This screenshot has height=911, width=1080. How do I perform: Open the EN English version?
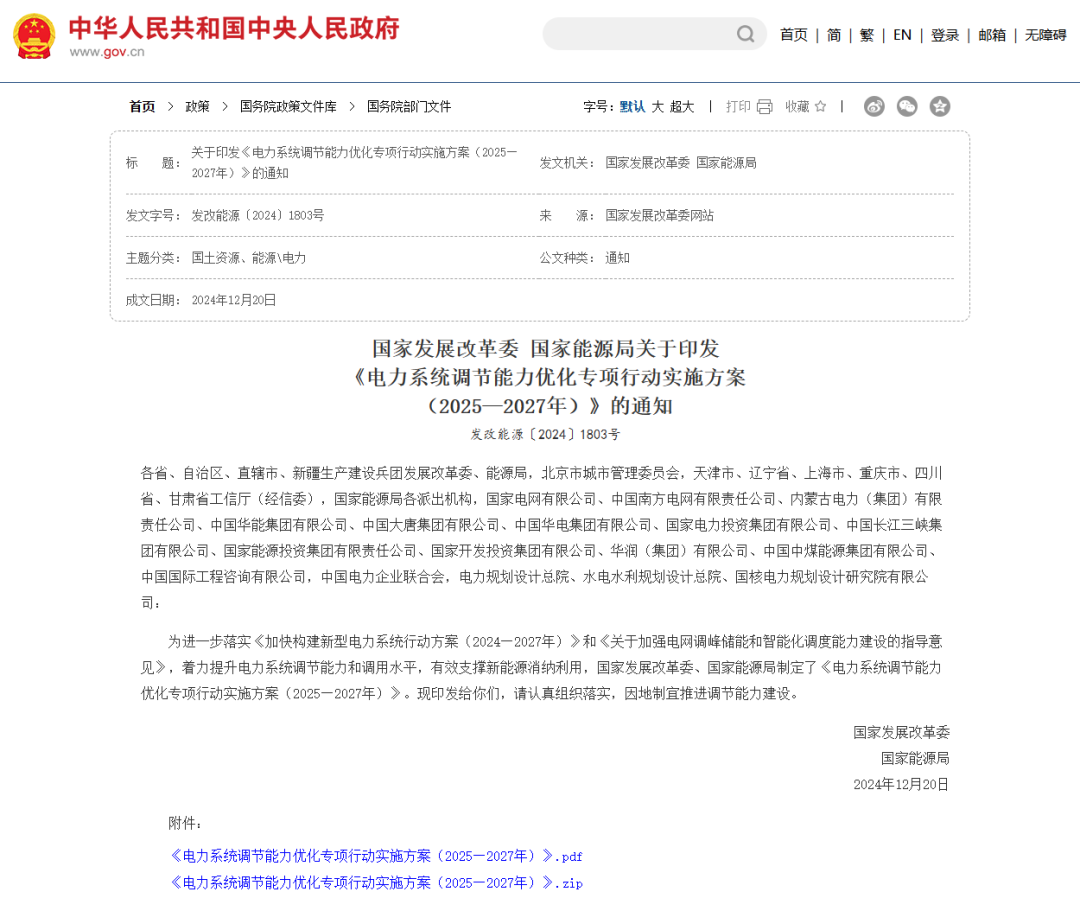(x=902, y=35)
